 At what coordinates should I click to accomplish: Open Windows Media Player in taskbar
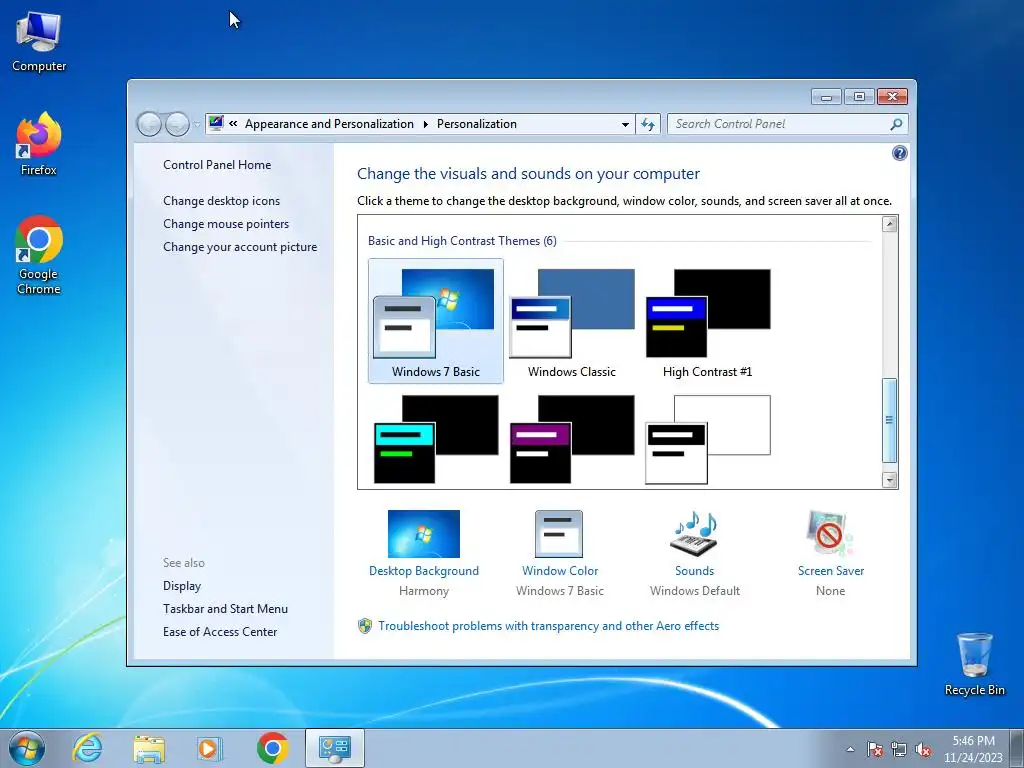[x=210, y=748]
